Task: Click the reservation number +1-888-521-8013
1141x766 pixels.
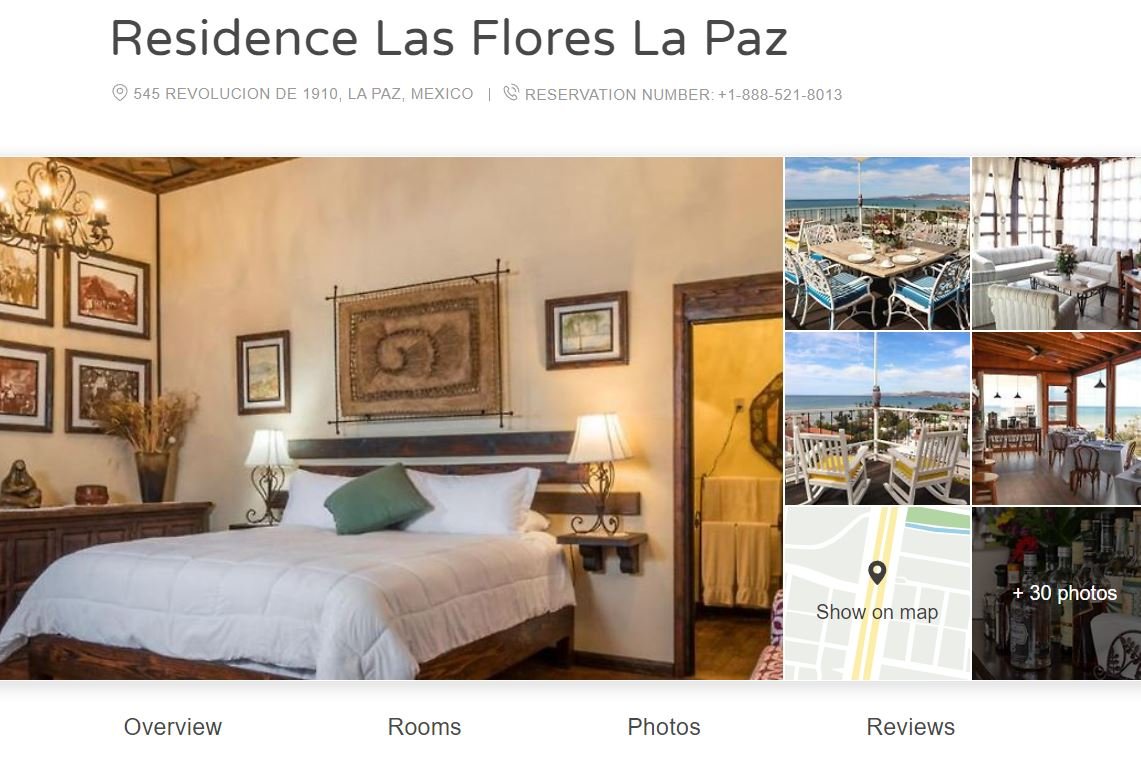Action: 780,95
